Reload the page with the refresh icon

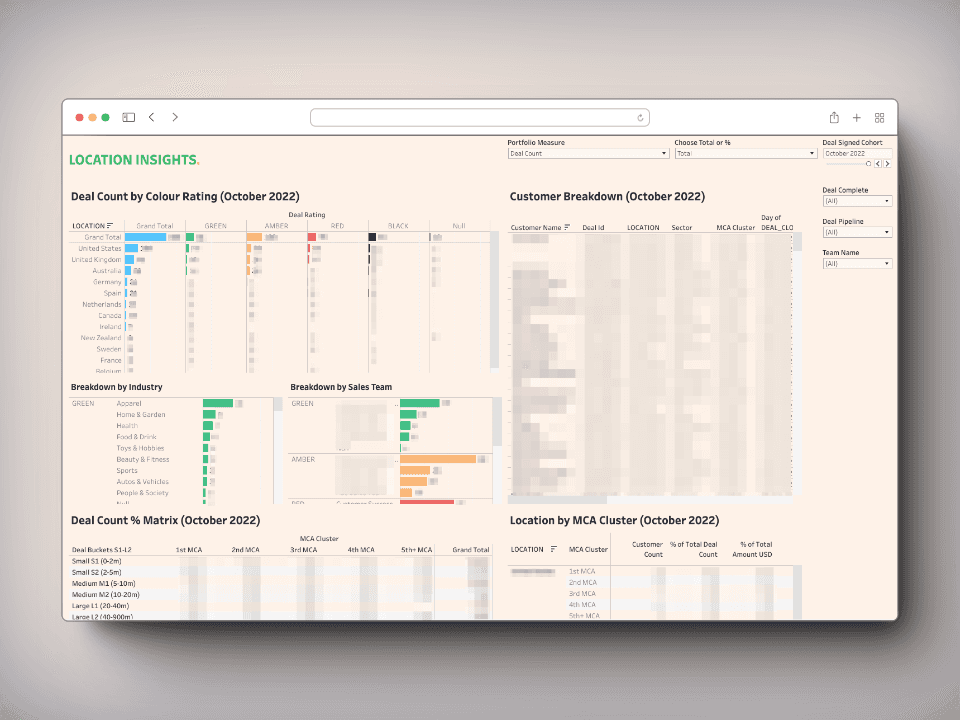(640, 118)
